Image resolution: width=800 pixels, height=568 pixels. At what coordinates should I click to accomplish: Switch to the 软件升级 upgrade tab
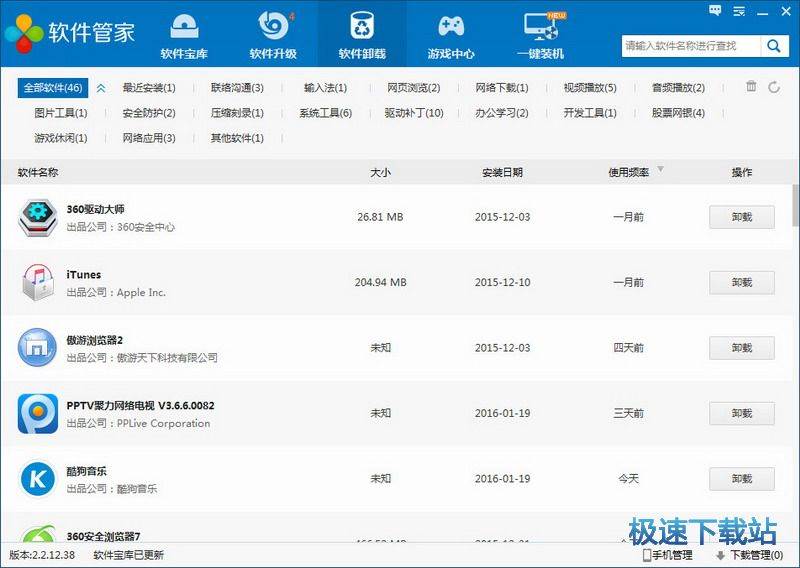[273, 35]
